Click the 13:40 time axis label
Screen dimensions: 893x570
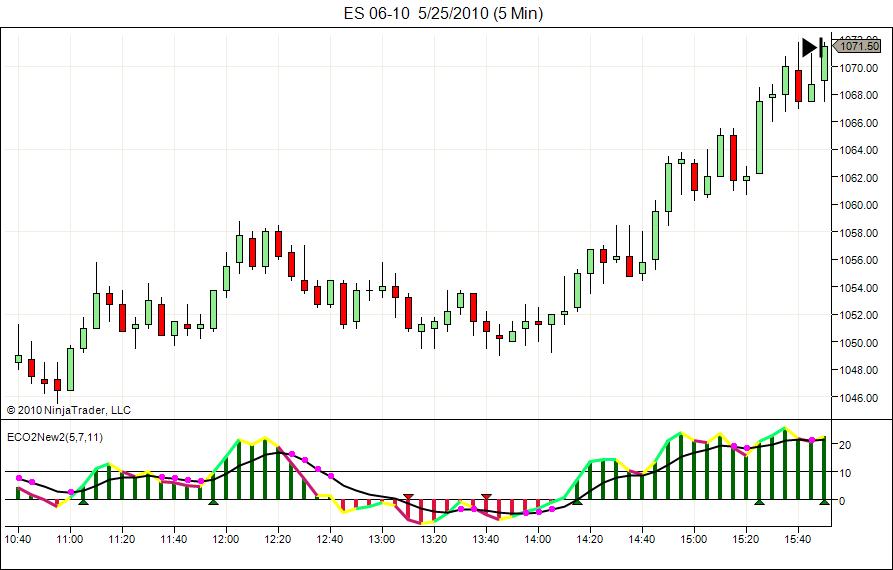click(486, 539)
